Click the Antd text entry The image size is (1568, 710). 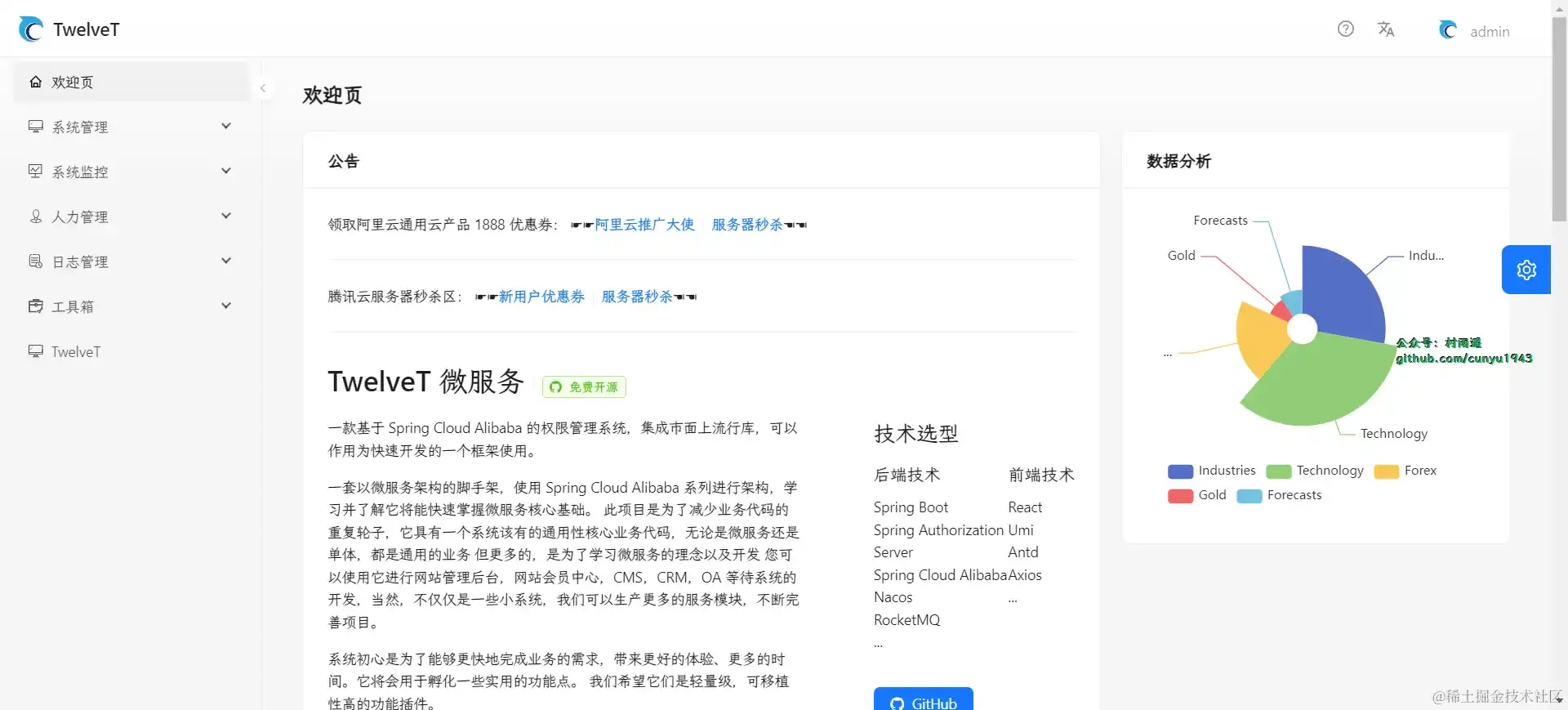(x=1023, y=552)
